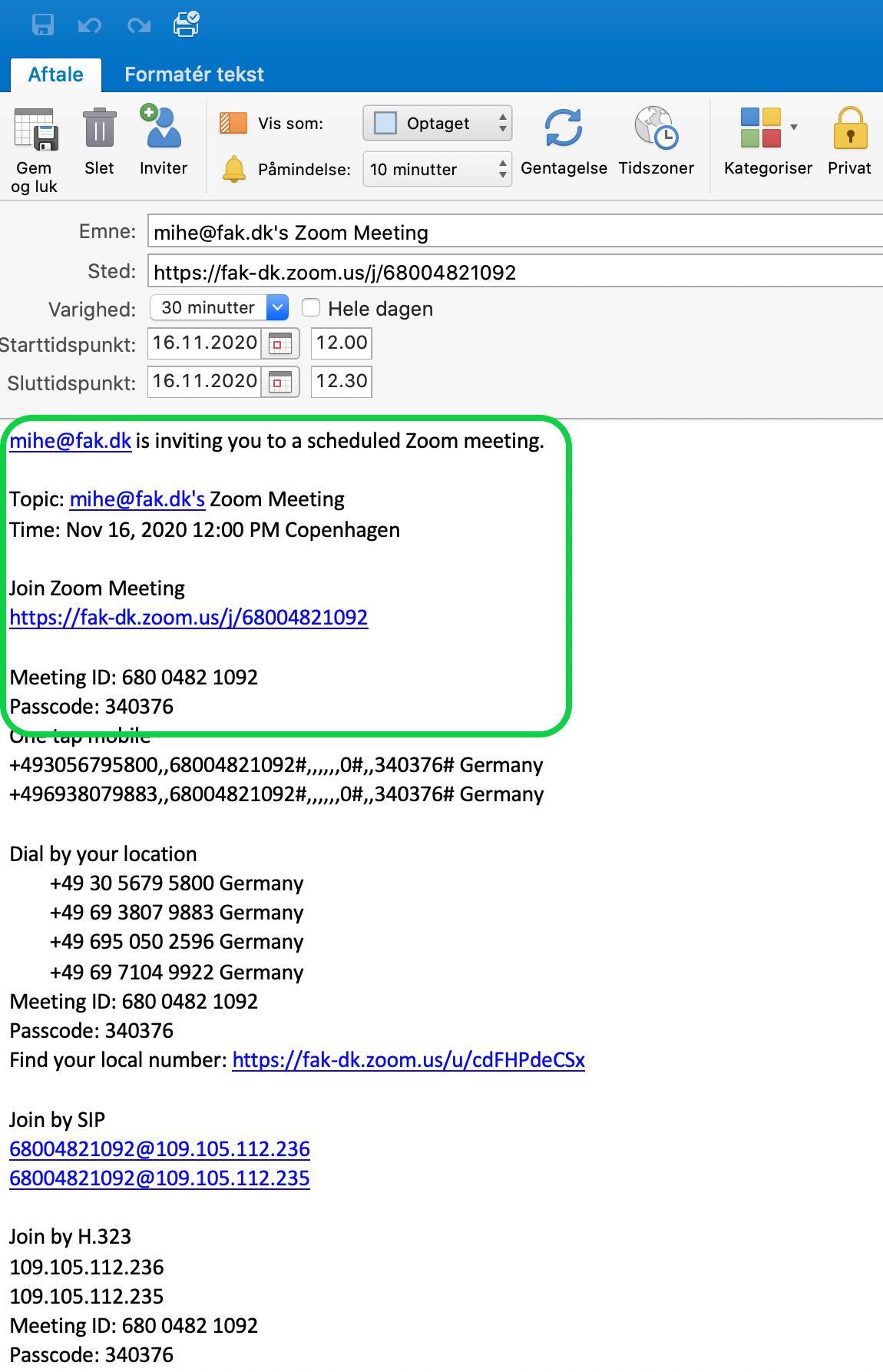Click the mihe@fak.dk inviter email link

point(71,441)
